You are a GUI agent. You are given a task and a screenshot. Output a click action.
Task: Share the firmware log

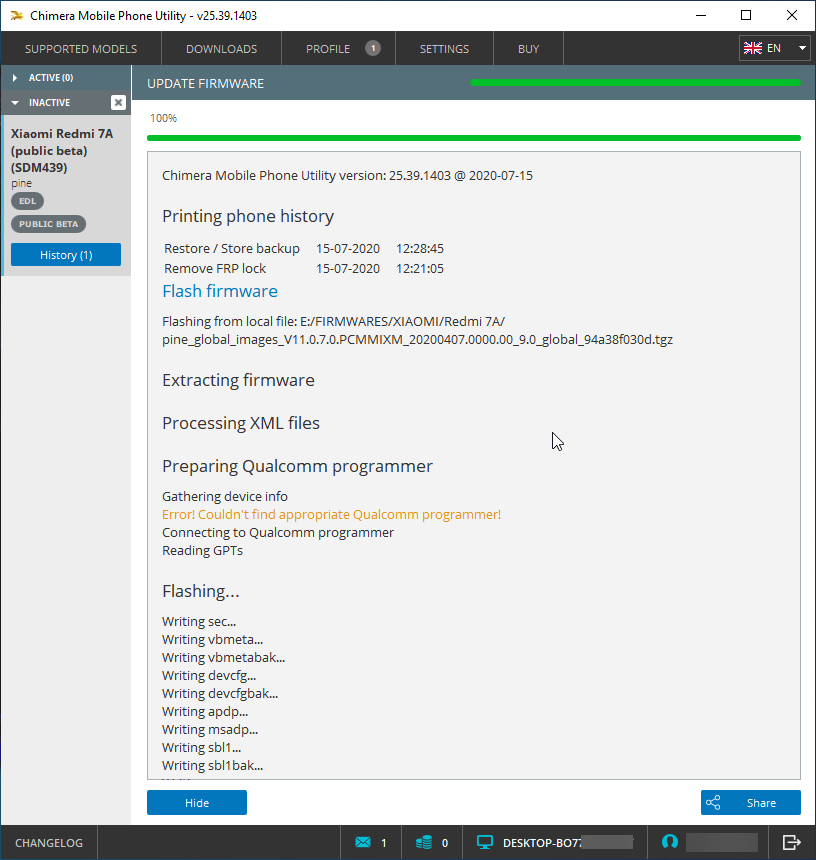click(751, 803)
